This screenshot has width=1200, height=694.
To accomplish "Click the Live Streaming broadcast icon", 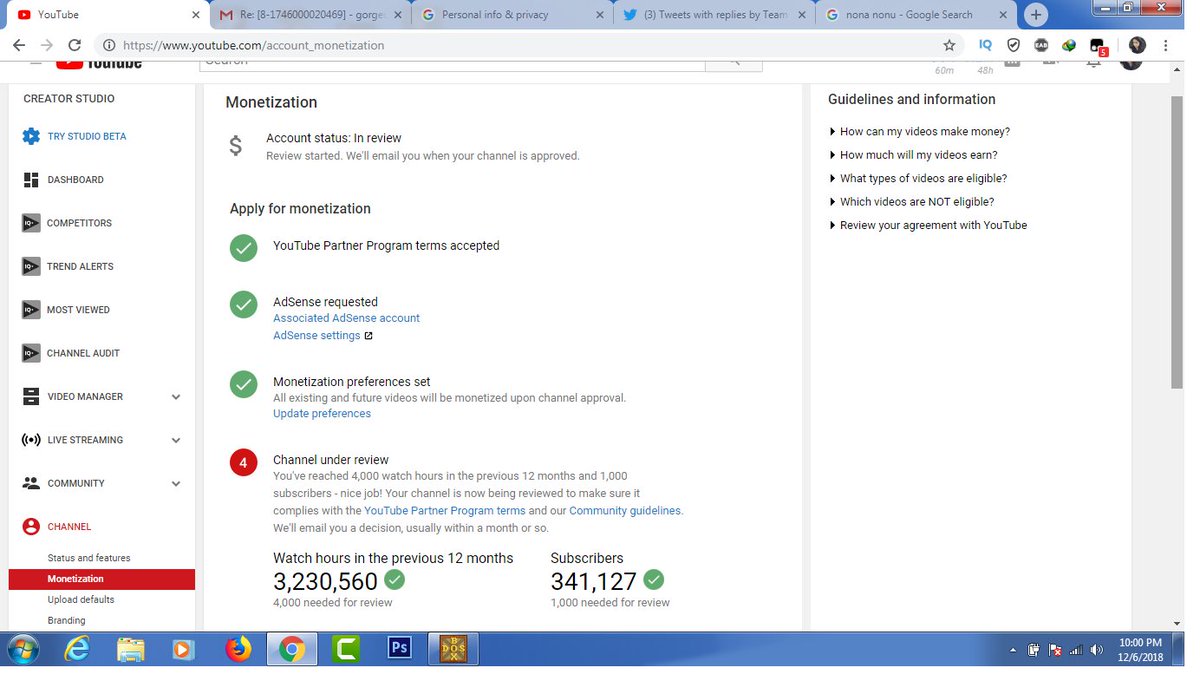I will click(31, 440).
